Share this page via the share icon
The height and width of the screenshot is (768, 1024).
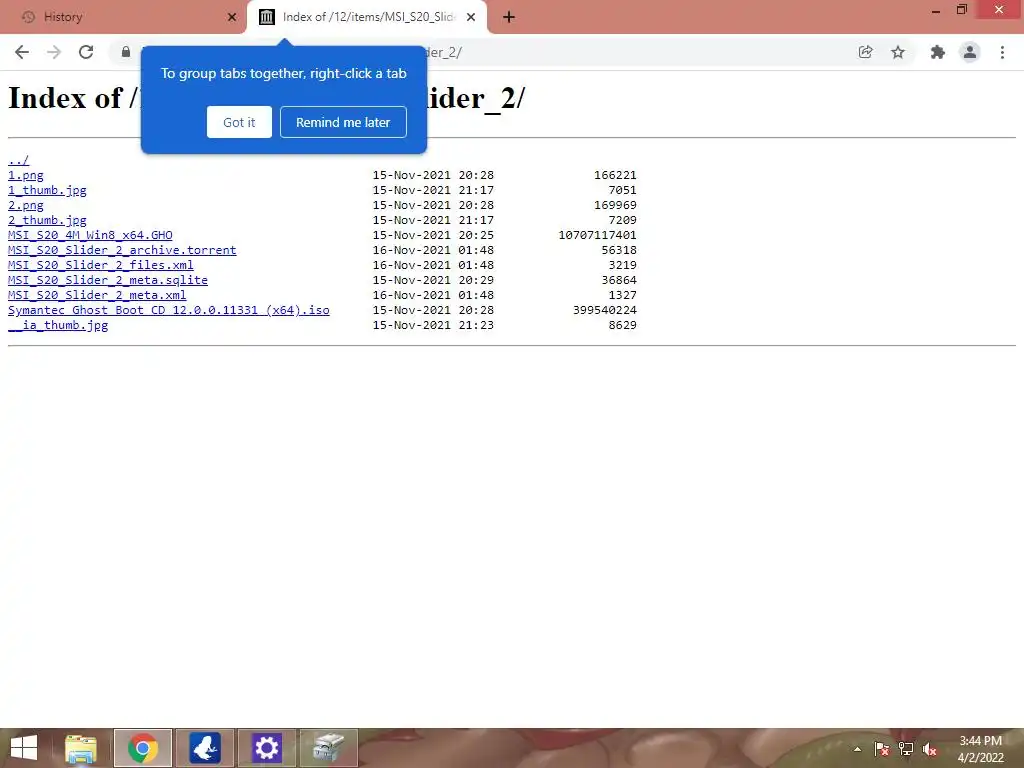coord(866,52)
